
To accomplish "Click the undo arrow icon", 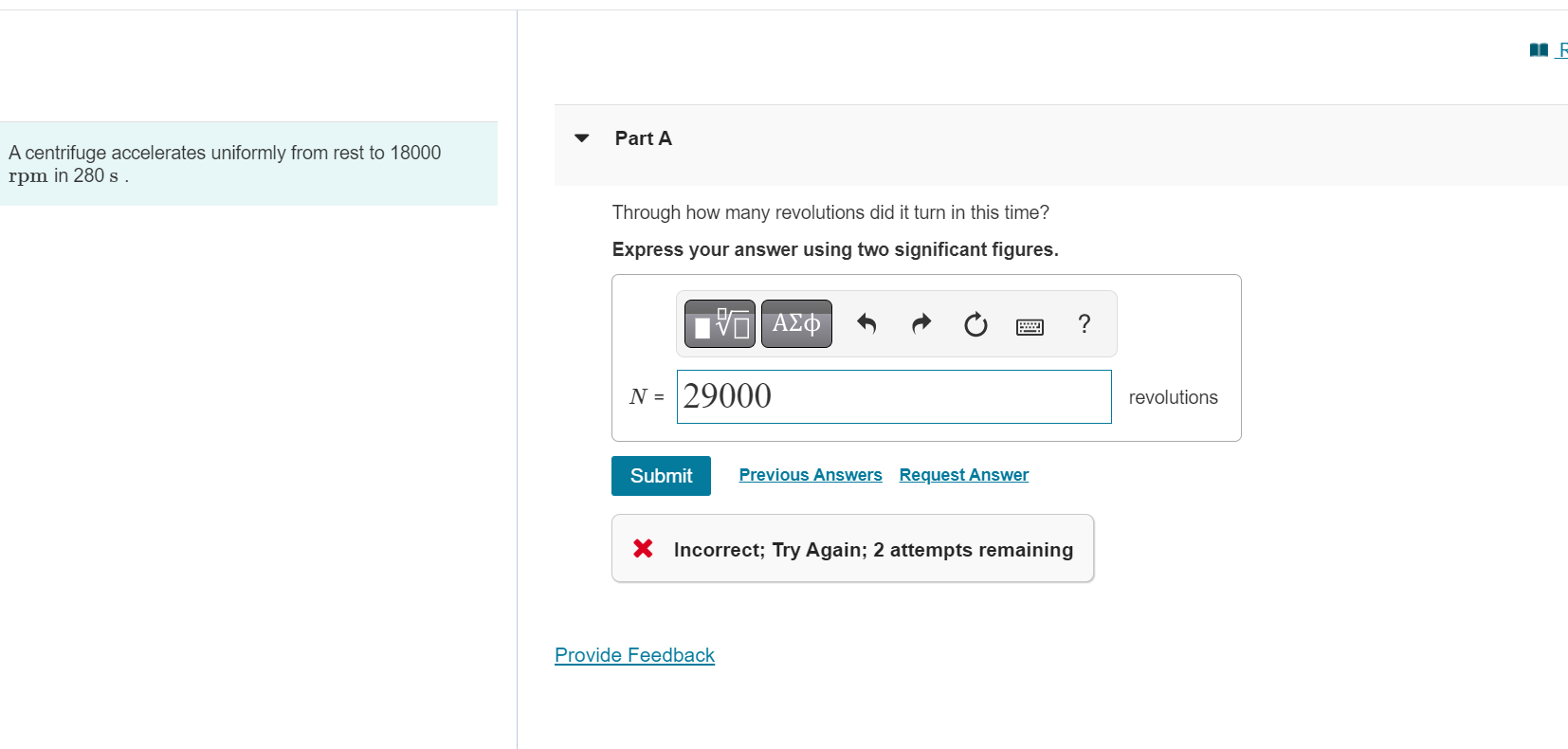I will 866,324.
